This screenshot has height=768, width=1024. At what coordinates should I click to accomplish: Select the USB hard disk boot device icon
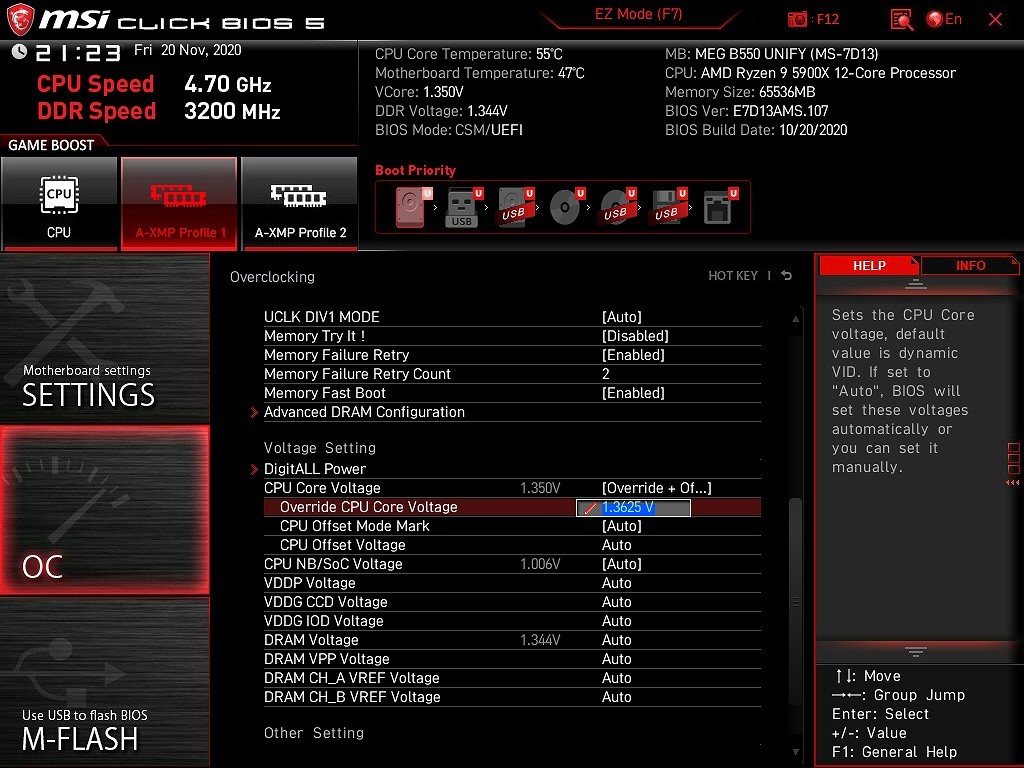(x=516, y=207)
